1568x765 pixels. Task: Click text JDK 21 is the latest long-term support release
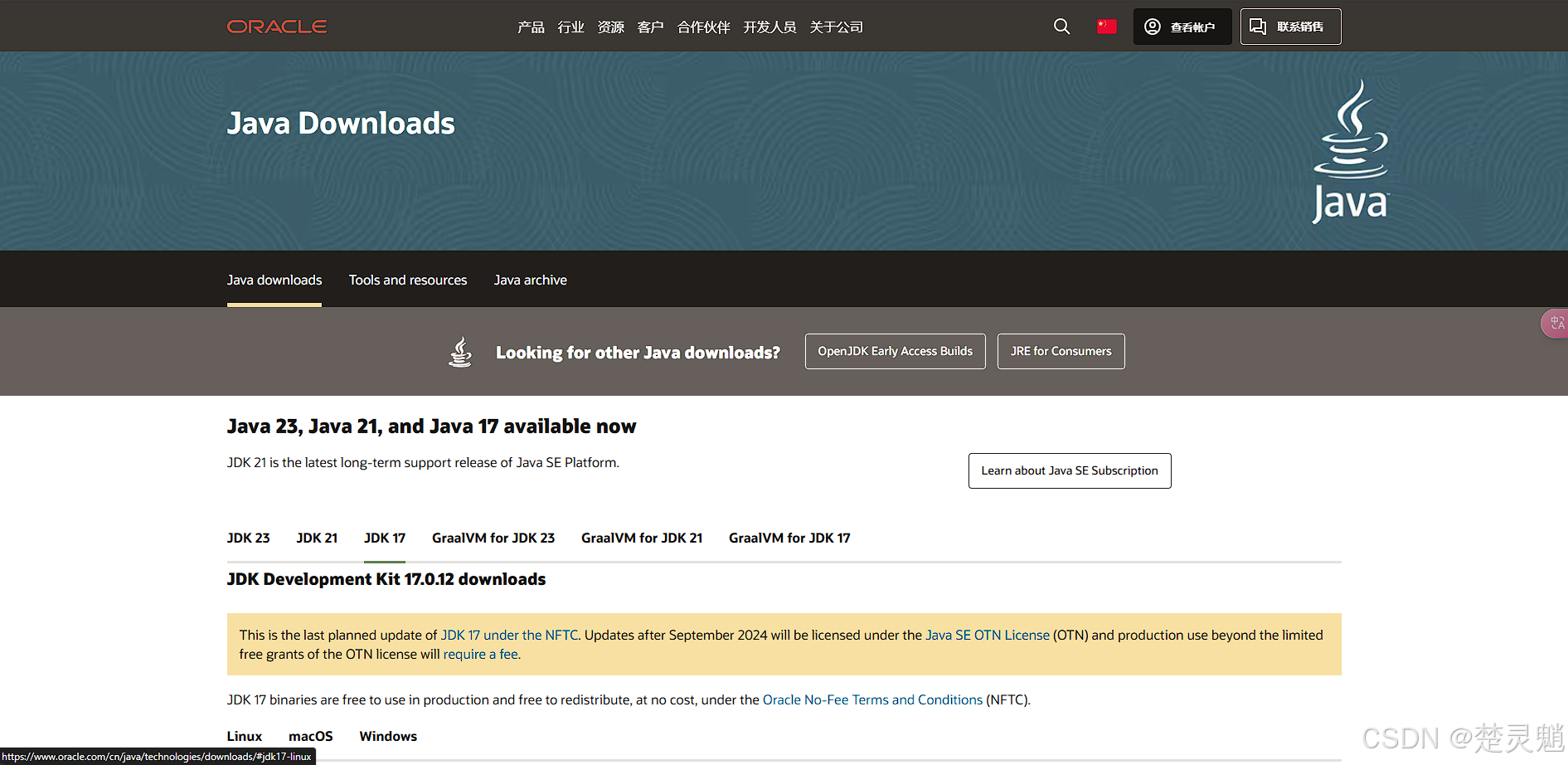click(423, 462)
